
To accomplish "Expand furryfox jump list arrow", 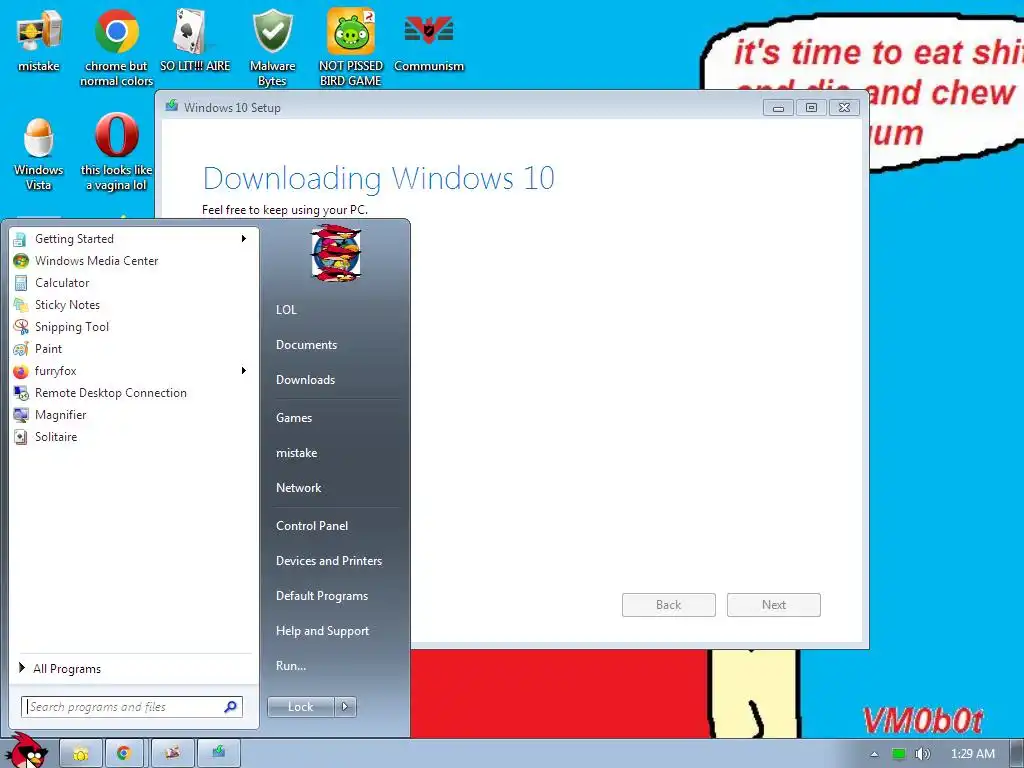I will click(x=244, y=371).
